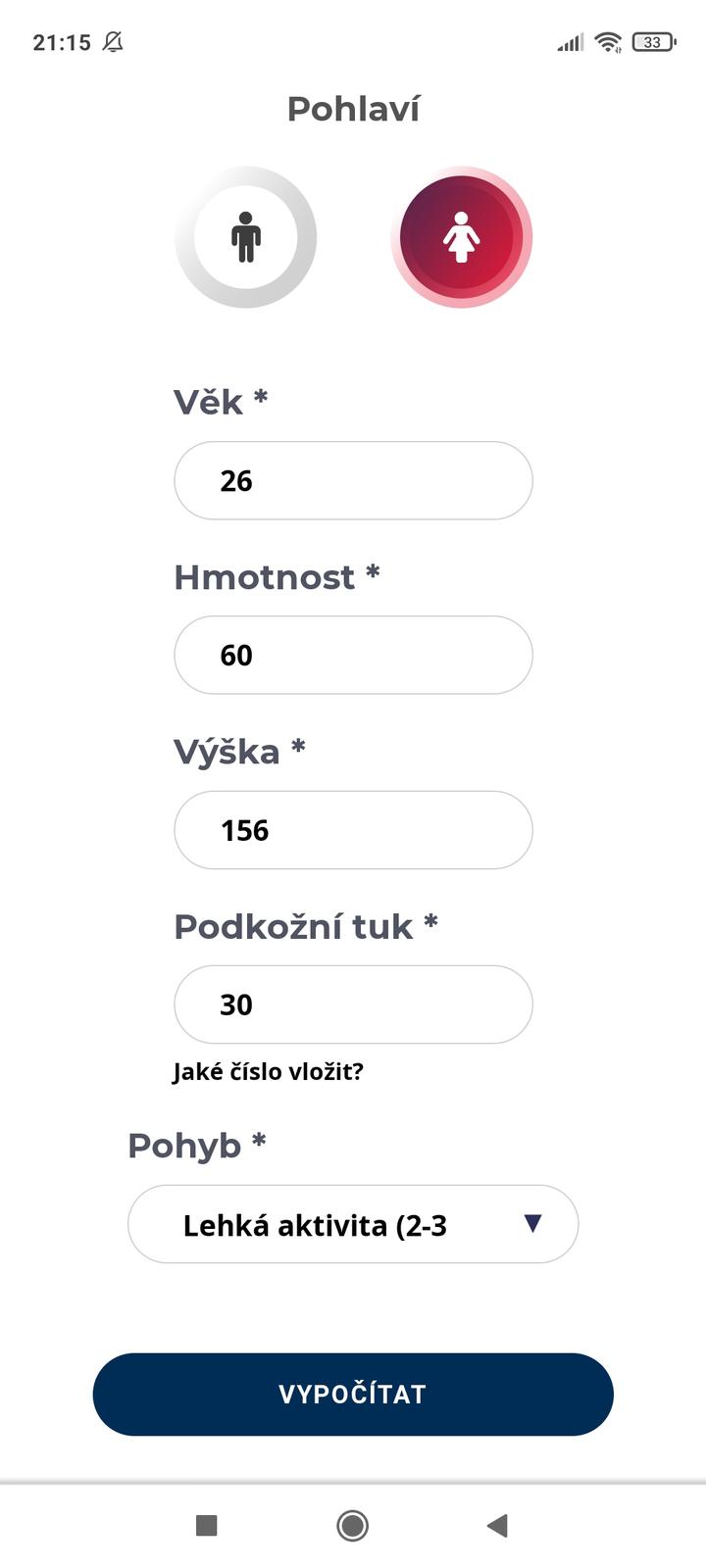Tap the Výška height input field
Screen dimensions: 706x1568
tap(353, 830)
